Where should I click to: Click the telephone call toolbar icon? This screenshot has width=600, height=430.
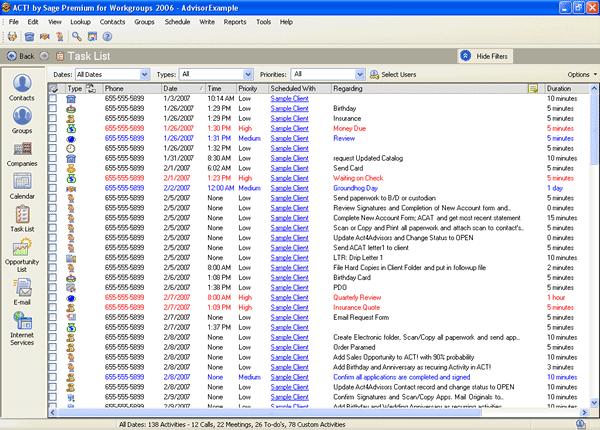pyautogui.click(x=29, y=37)
